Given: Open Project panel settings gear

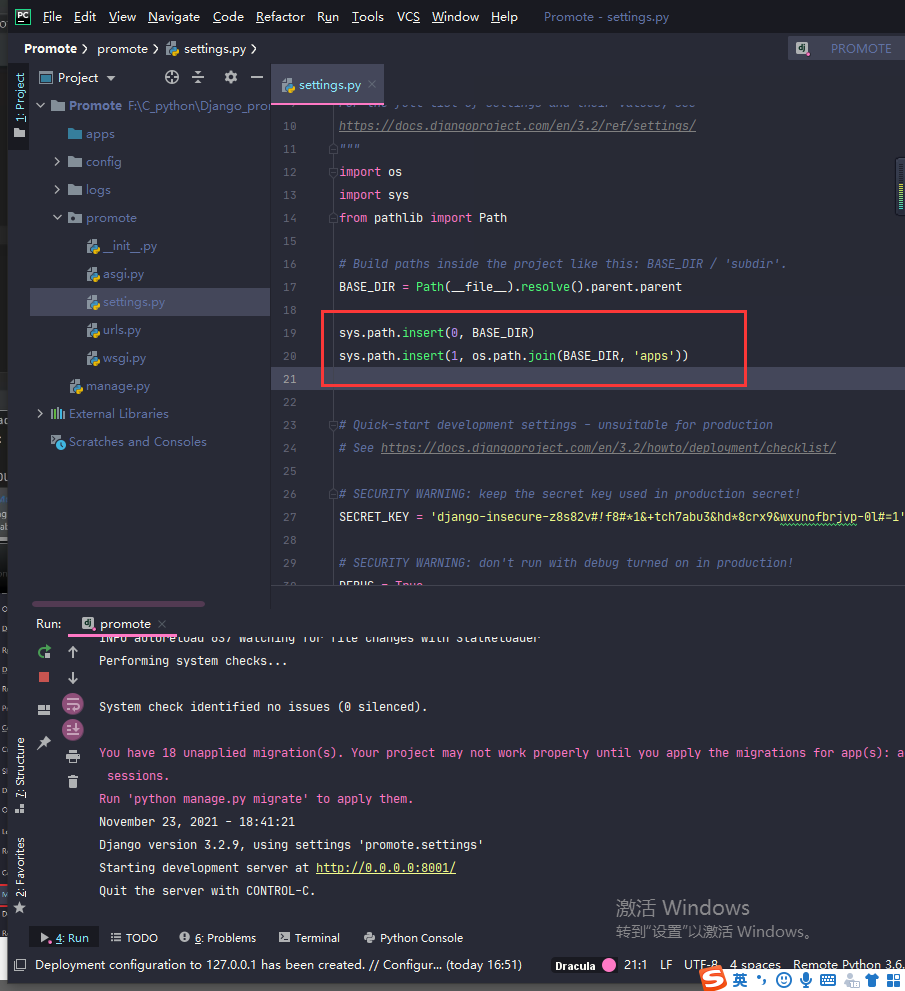Looking at the screenshot, I should [x=231, y=77].
